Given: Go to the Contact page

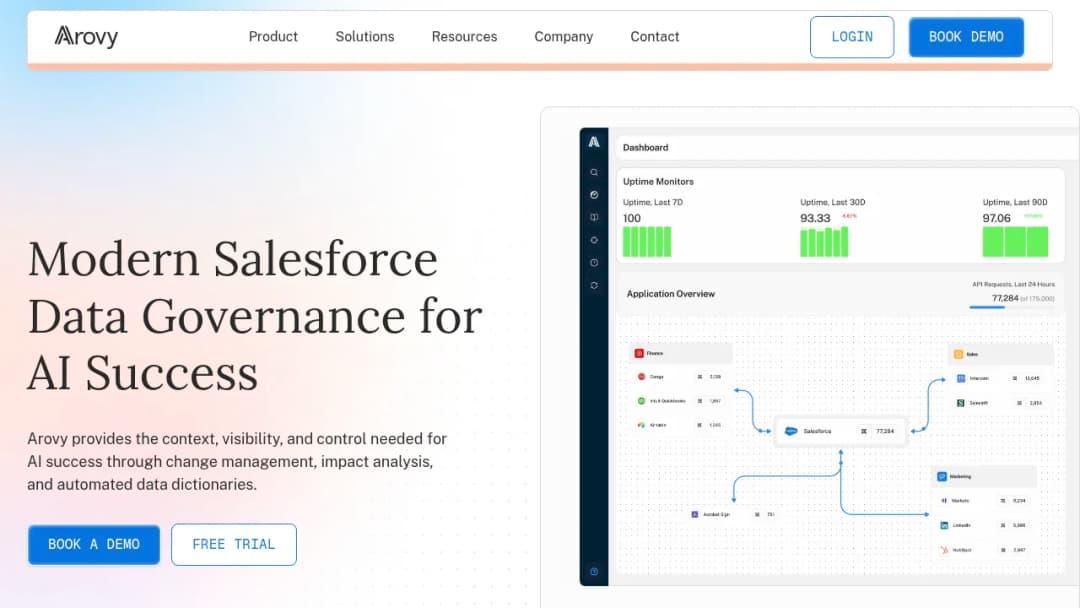Looking at the screenshot, I should 655,36.
